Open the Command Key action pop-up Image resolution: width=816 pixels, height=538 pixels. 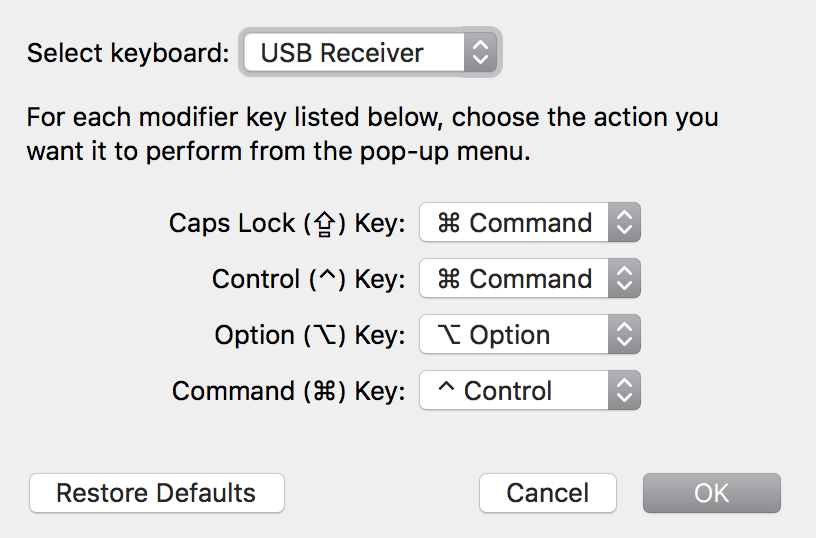pos(515,391)
